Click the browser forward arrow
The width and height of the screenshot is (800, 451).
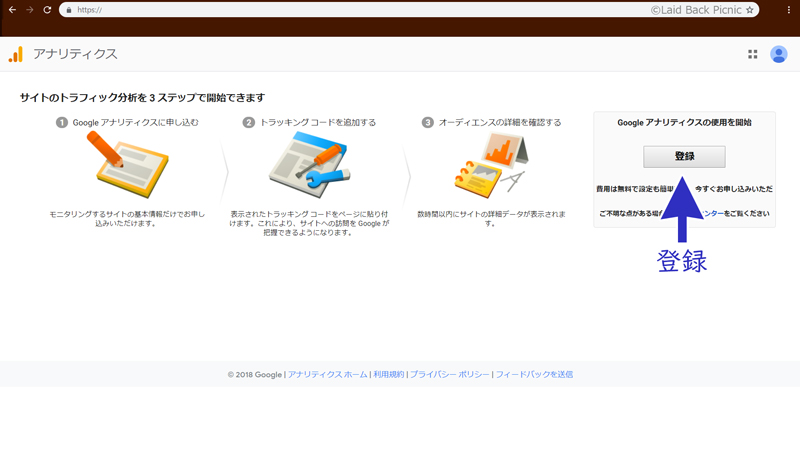[30, 10]
